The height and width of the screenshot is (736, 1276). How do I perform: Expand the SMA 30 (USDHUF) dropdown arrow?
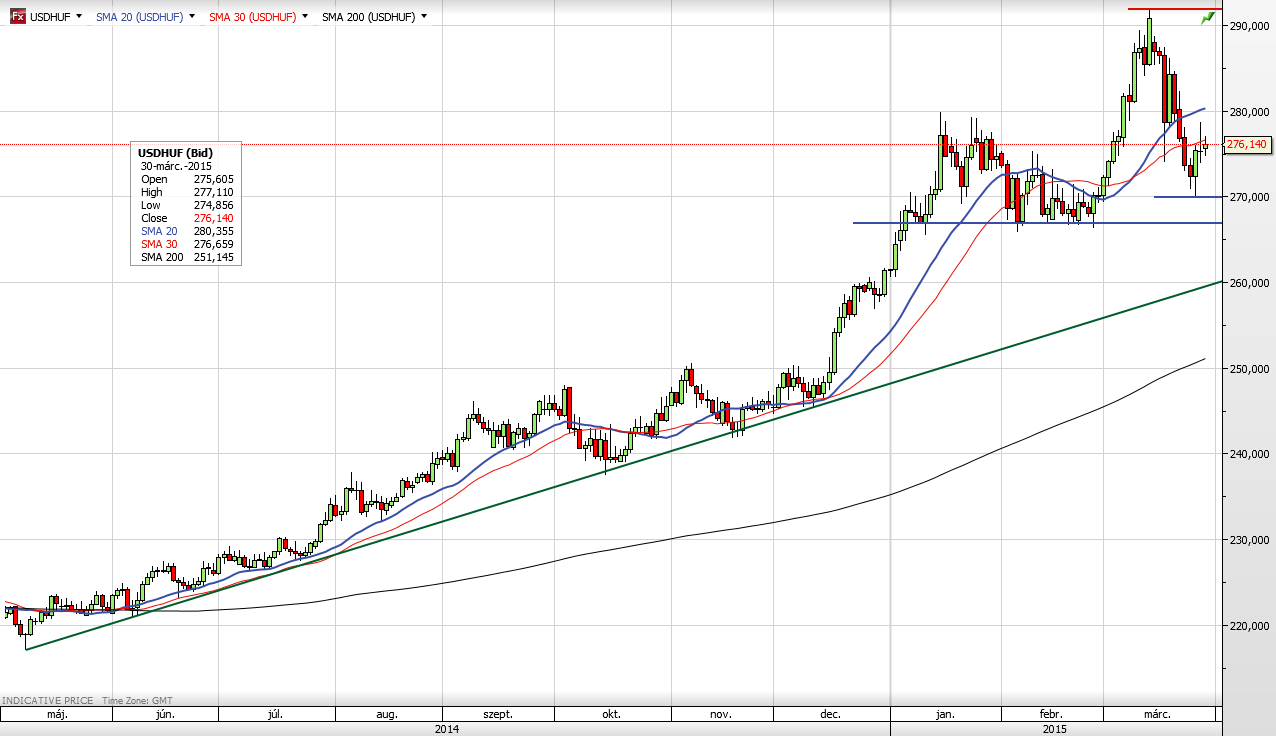click(303, 17)
